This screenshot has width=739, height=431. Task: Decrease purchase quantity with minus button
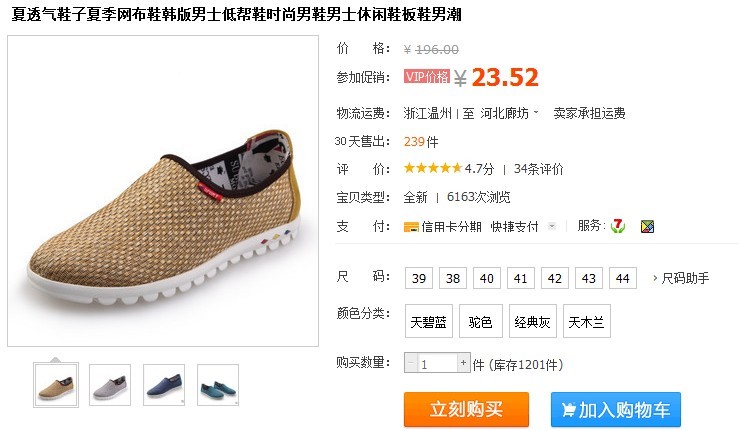coord(411,363)
